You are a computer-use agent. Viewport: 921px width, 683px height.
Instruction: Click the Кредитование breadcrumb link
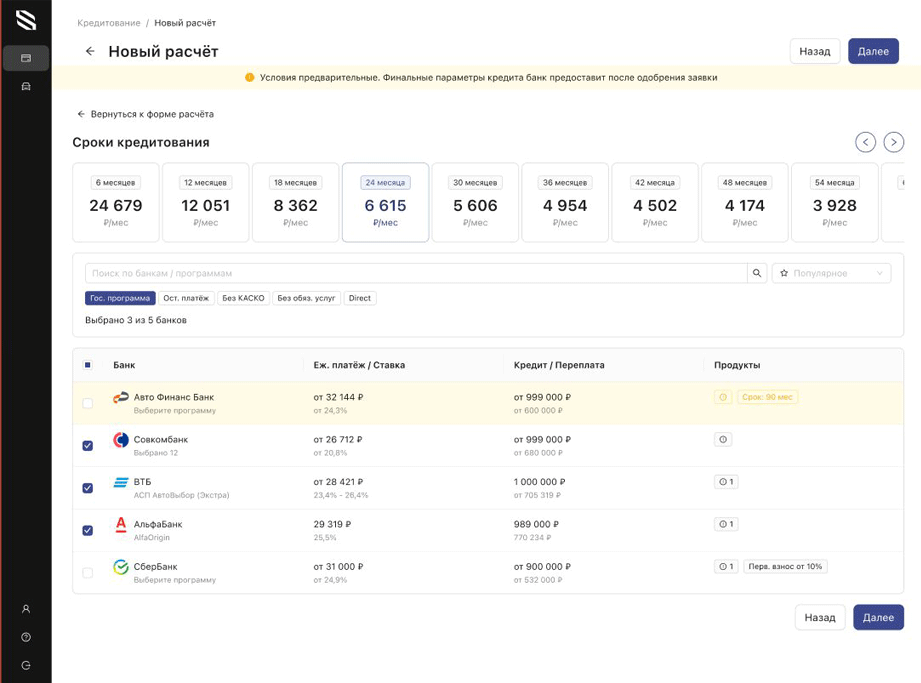pos(109,23)
